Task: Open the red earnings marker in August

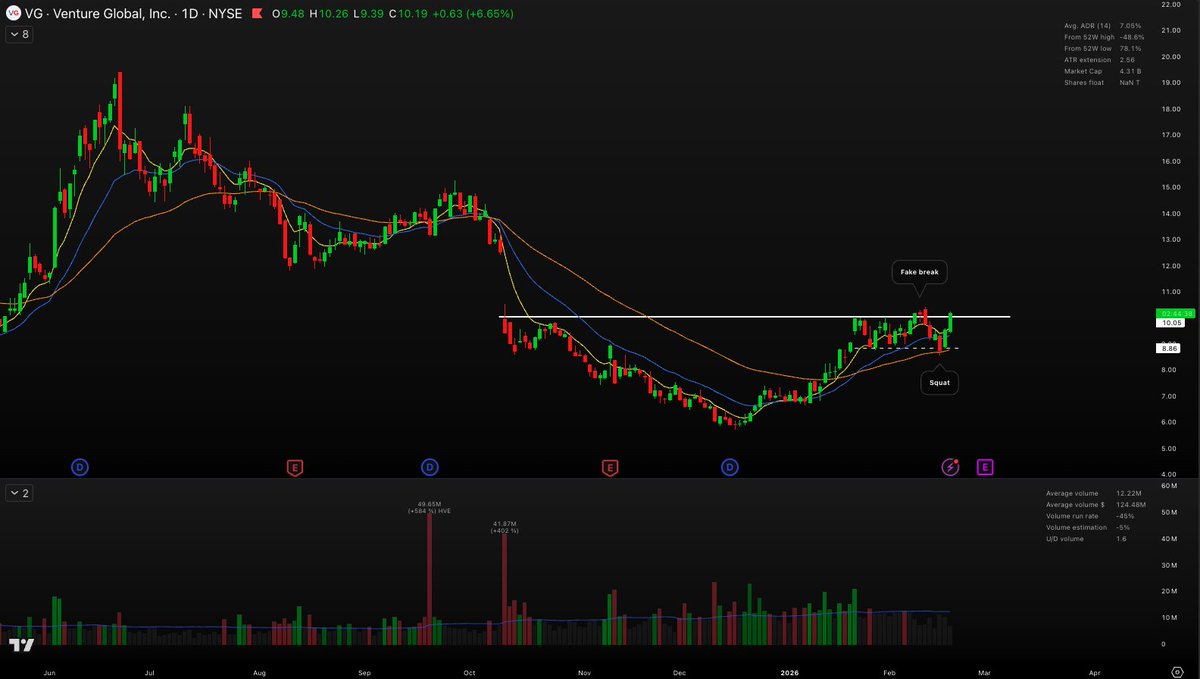Action: pyautogui.click(x=295, y=467)
